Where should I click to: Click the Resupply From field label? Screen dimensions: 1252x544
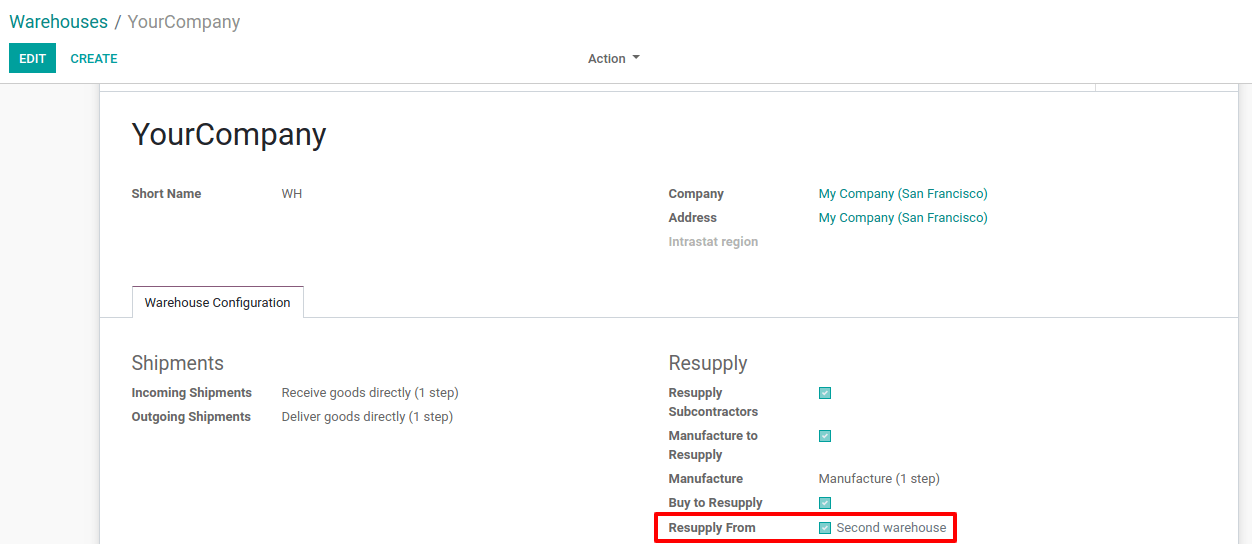click(712, 528)
